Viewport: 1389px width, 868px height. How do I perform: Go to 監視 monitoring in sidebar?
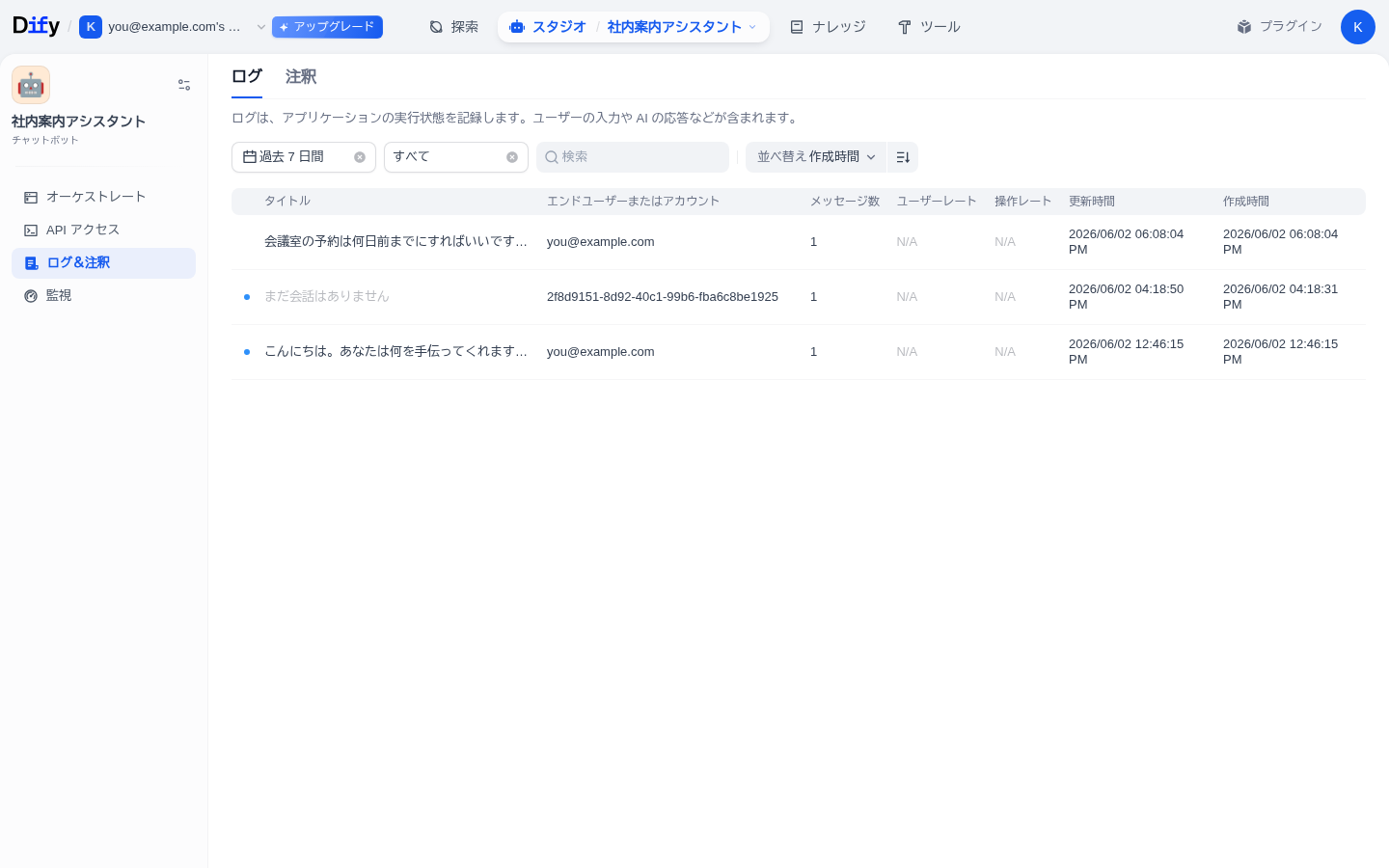click(x=103, y=295)
